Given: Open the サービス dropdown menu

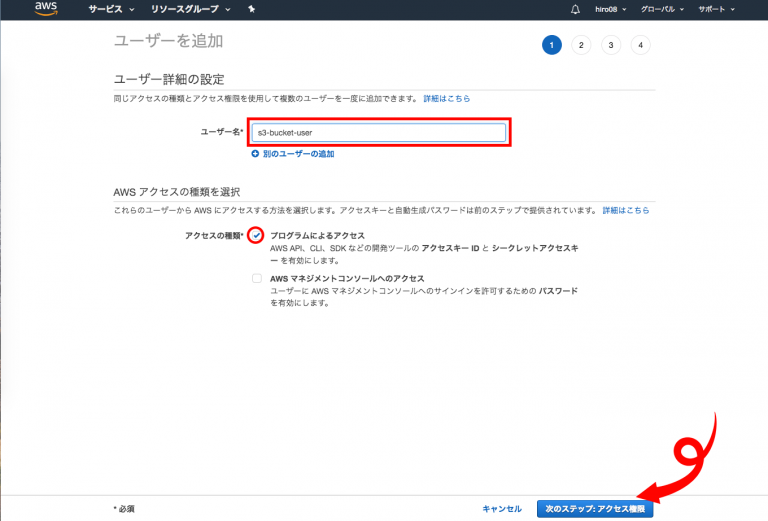Looking at the screenshot, I should (111, 9).
